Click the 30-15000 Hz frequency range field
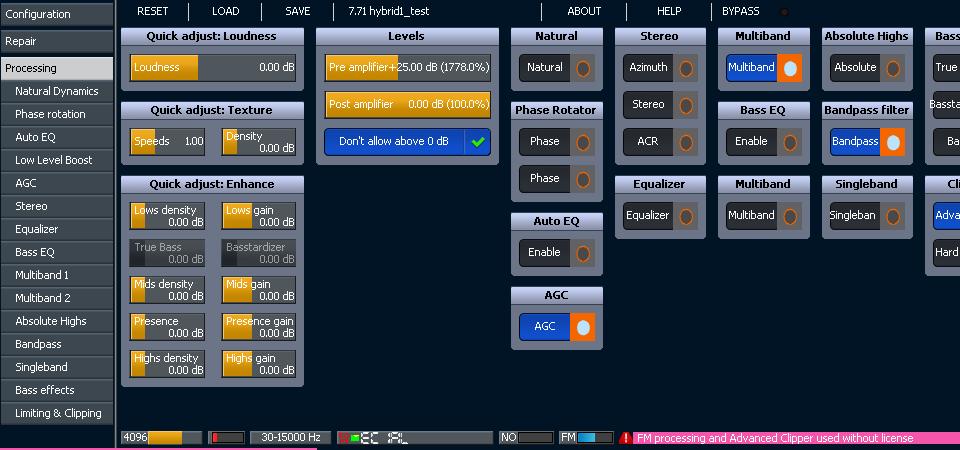The image size is (960, 450). pos(291,438)
